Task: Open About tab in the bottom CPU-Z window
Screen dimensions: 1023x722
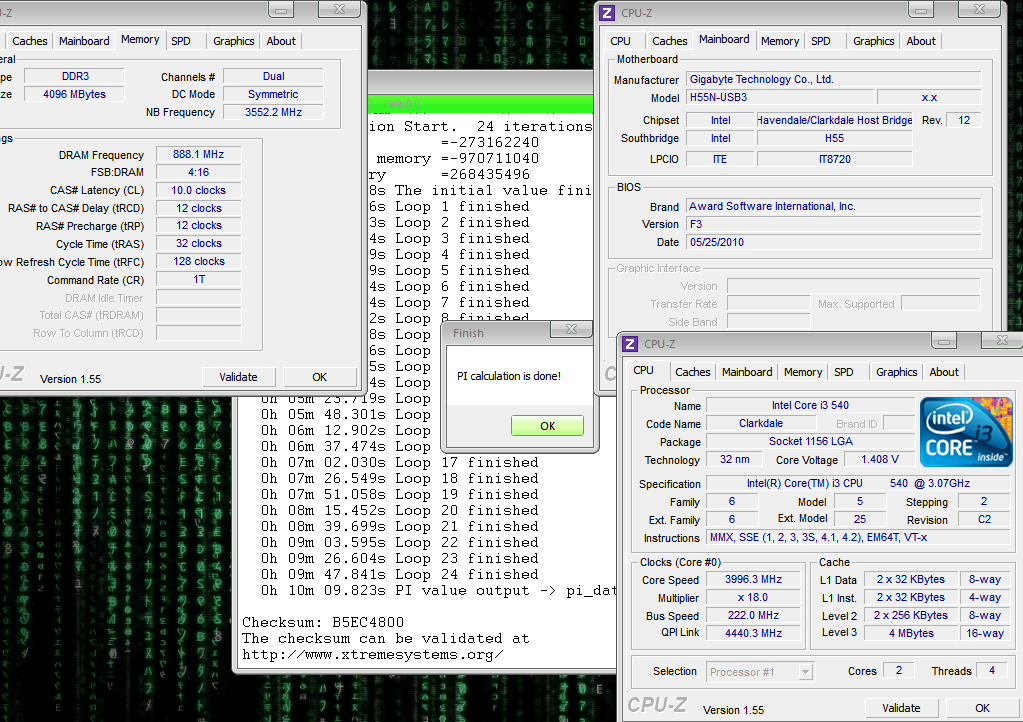Action: click(944, 372)
